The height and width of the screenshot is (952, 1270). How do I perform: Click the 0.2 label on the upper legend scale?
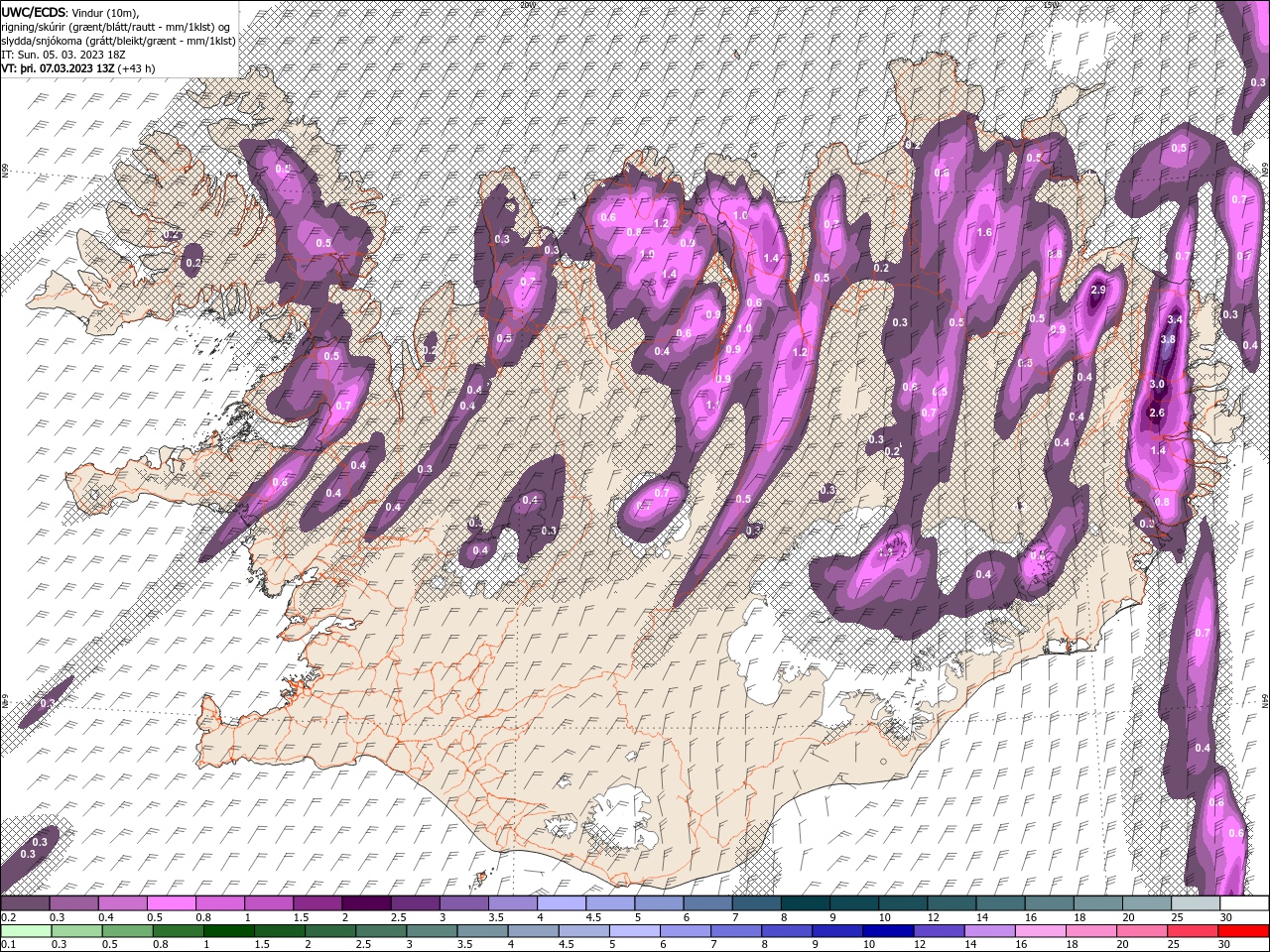pyautogui.click(x=8, y=917)
